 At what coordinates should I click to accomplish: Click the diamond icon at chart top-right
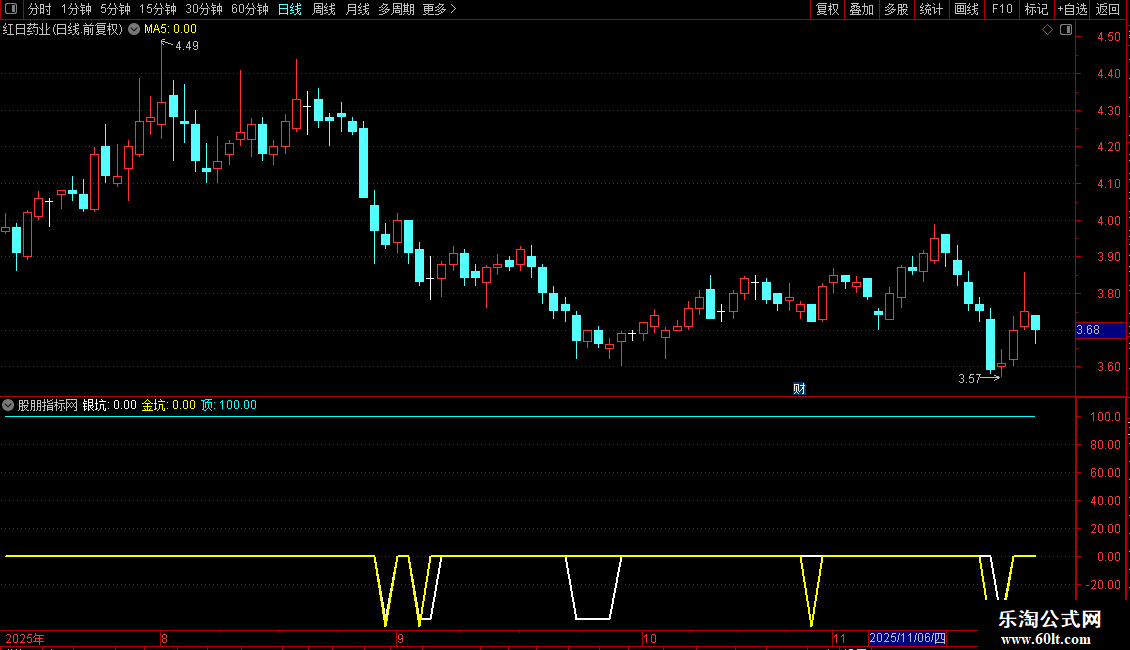[1048, 30]
